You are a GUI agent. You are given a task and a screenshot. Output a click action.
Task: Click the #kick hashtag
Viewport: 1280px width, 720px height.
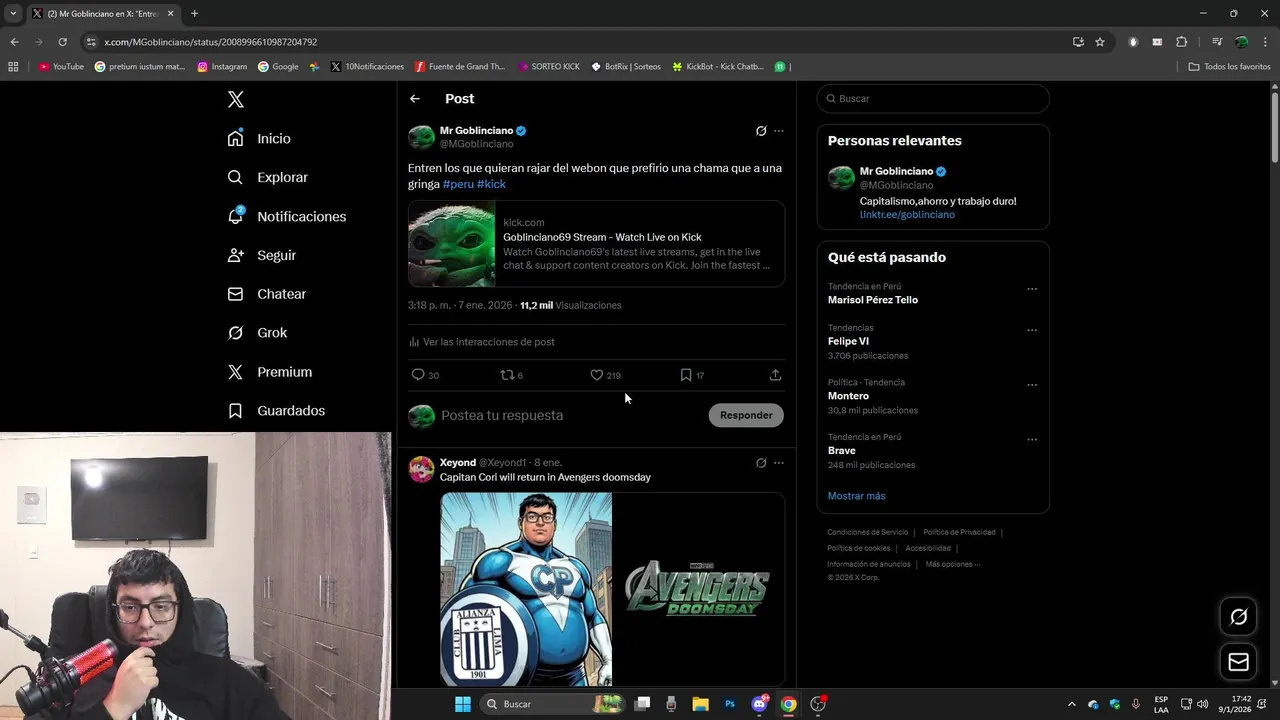(x=491, y=184)
